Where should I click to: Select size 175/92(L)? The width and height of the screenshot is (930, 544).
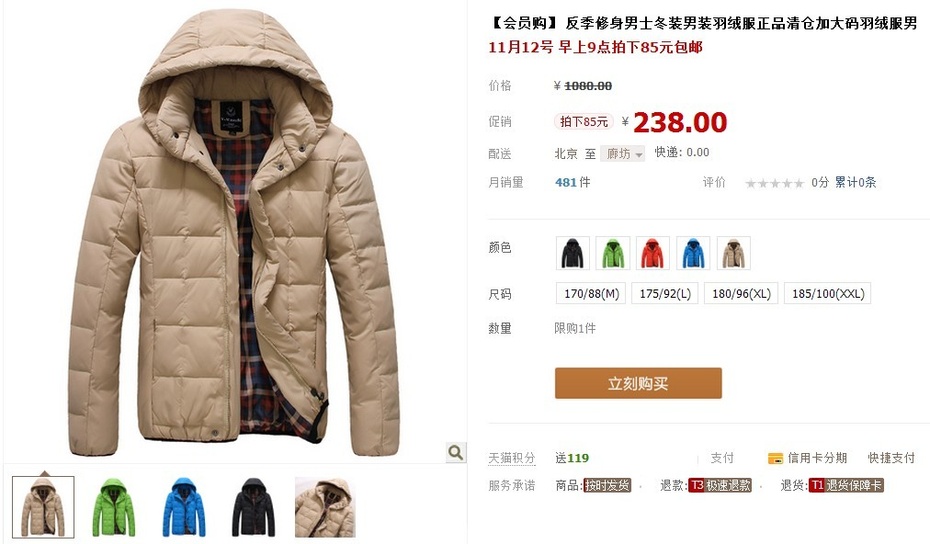click(x=665, y=294)
